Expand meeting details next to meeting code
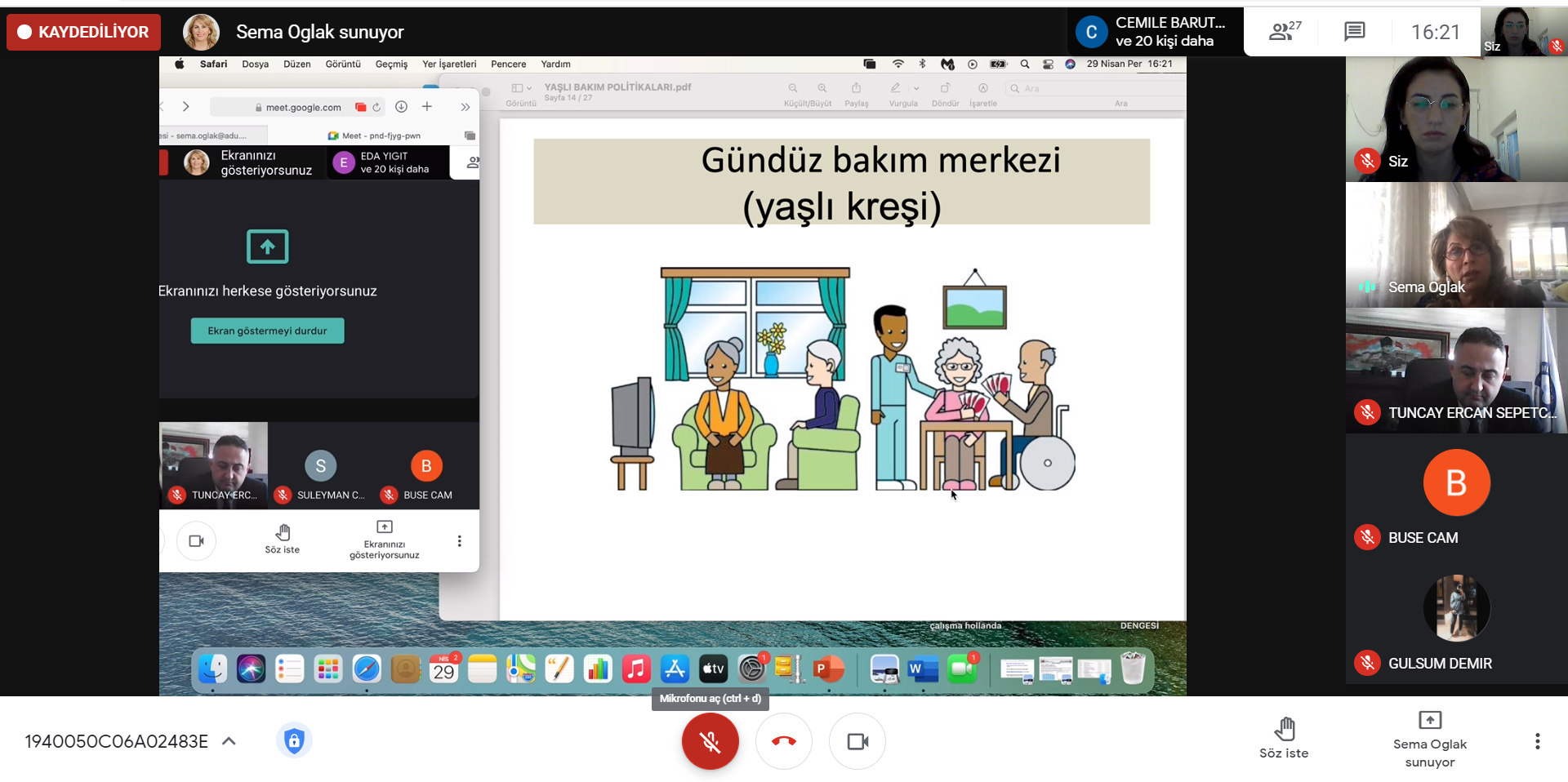This screenshot has height=782, width=1568. click(229, 741)
